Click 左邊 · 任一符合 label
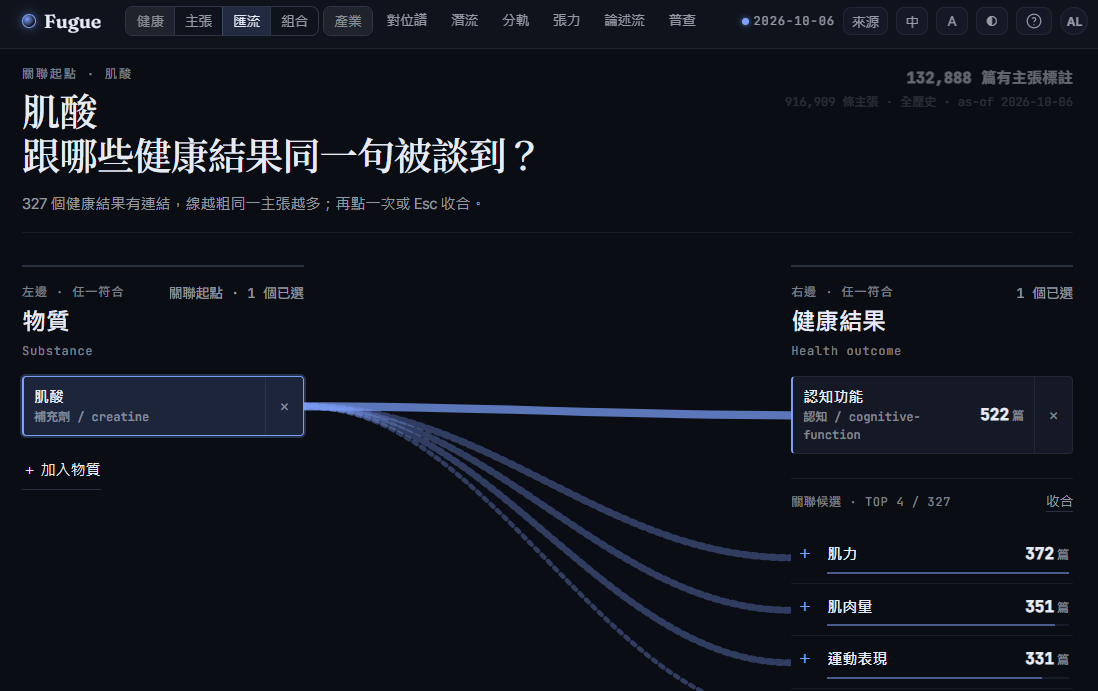The image size is (1098, 691). 73,292
